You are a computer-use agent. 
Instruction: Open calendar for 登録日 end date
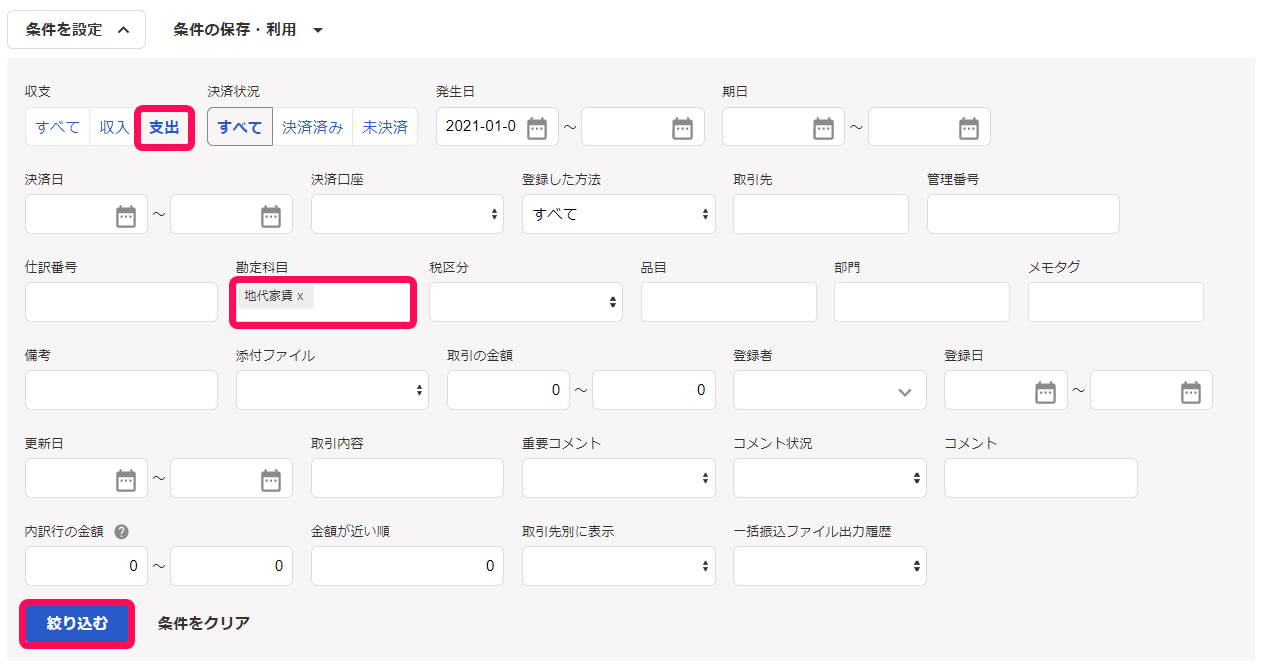coord(1191,391)
